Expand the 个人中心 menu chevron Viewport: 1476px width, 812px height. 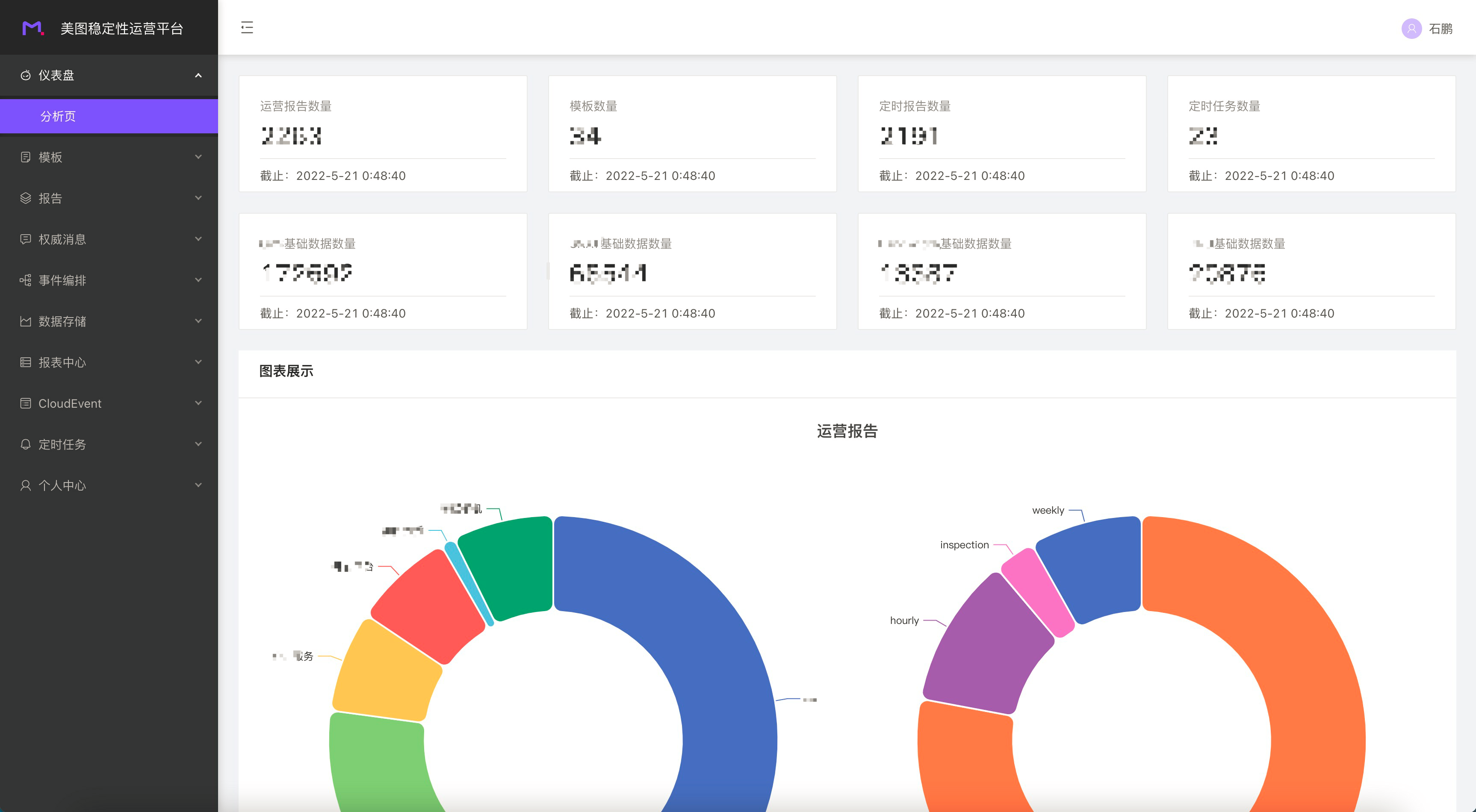point(198,485)
